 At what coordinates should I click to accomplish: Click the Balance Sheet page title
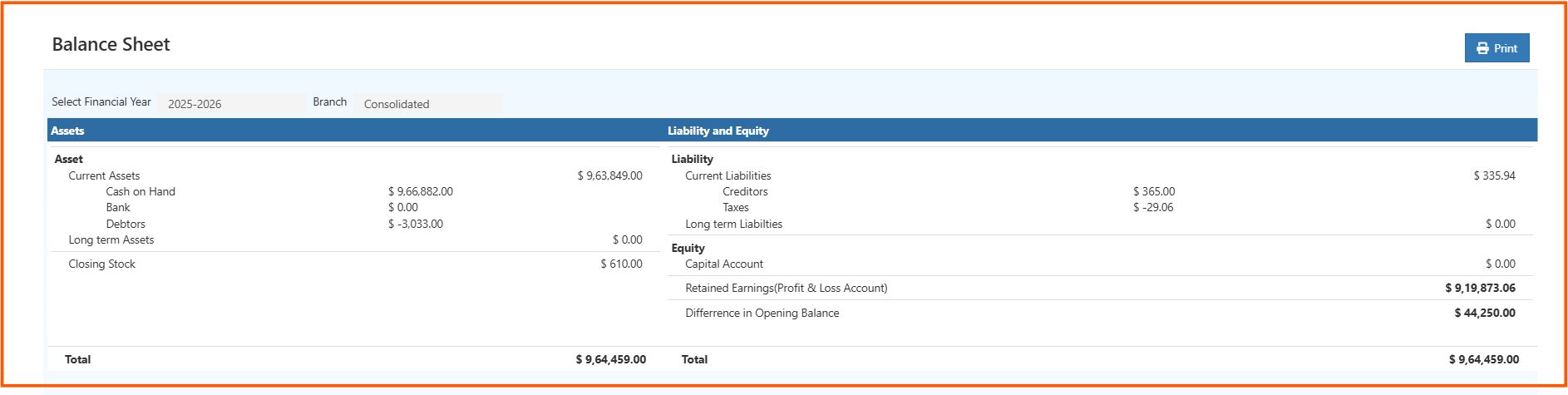point(111,45)
